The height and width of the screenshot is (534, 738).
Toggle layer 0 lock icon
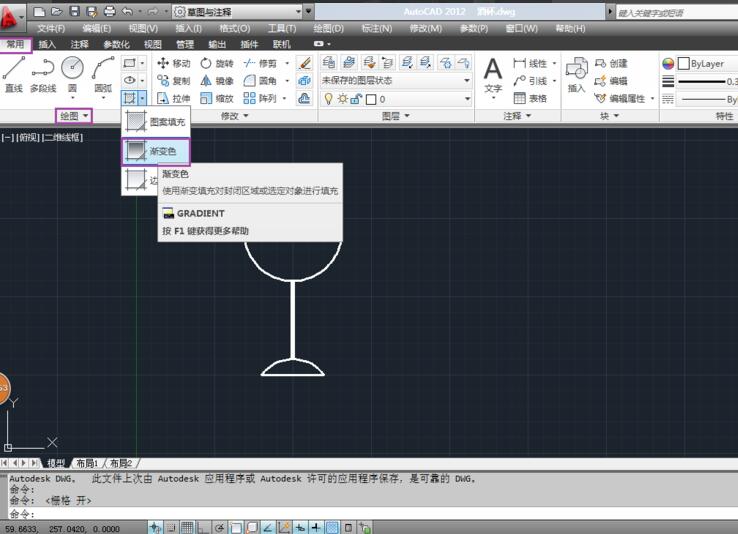pyautogui.click(x=356, y=99)
